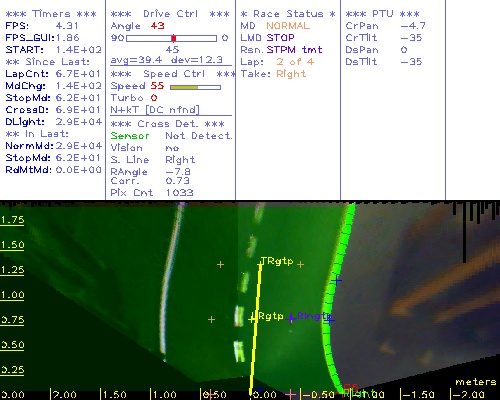Click the yellow Rgtp marker cross
This screenshot has width=500, height=400.
click(252, 319)
